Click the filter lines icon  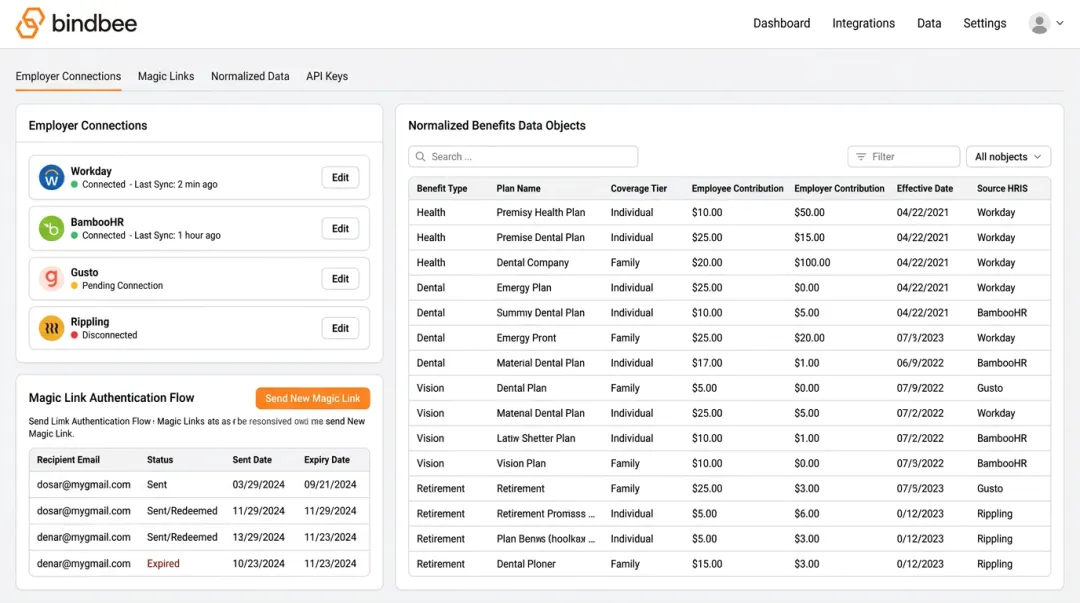tap(860, 156)
